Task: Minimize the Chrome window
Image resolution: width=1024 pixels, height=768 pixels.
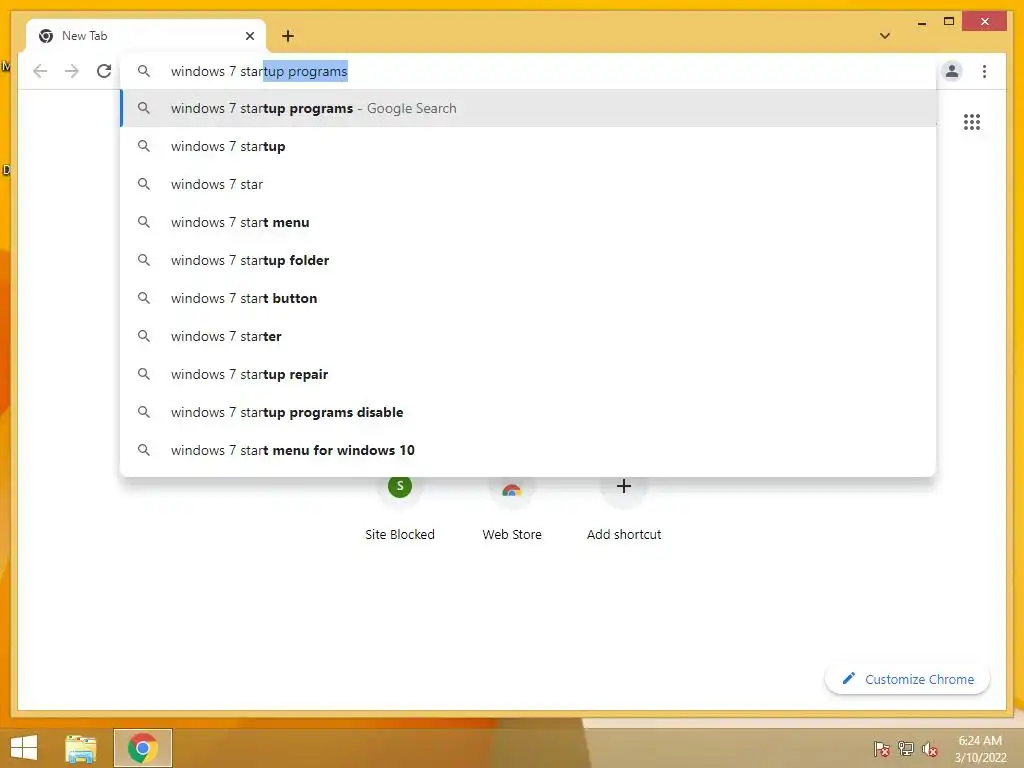Action: coord(921,23)
